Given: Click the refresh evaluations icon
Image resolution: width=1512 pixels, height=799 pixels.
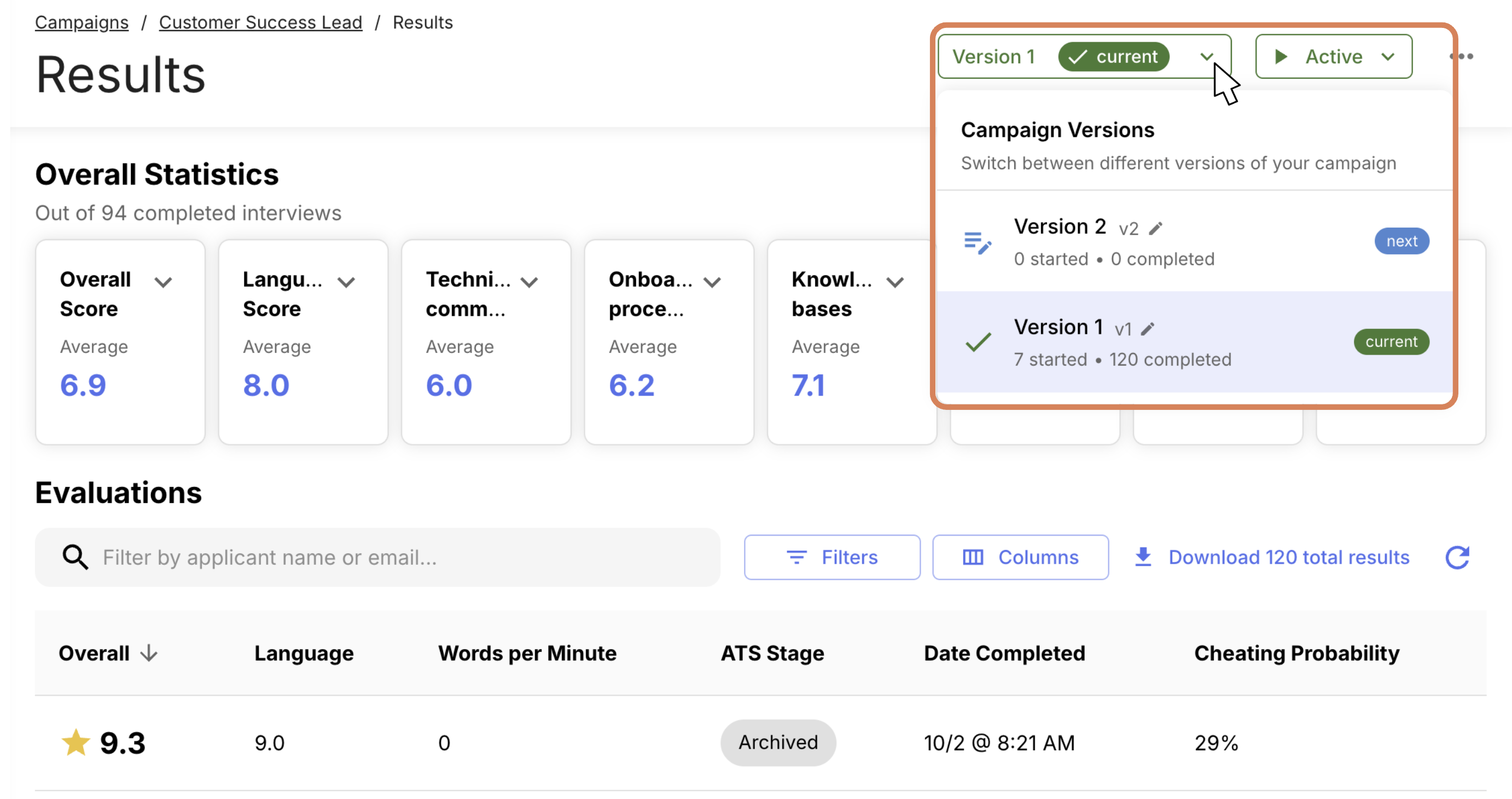Looking at the screenshot, I should [1456, 557].
